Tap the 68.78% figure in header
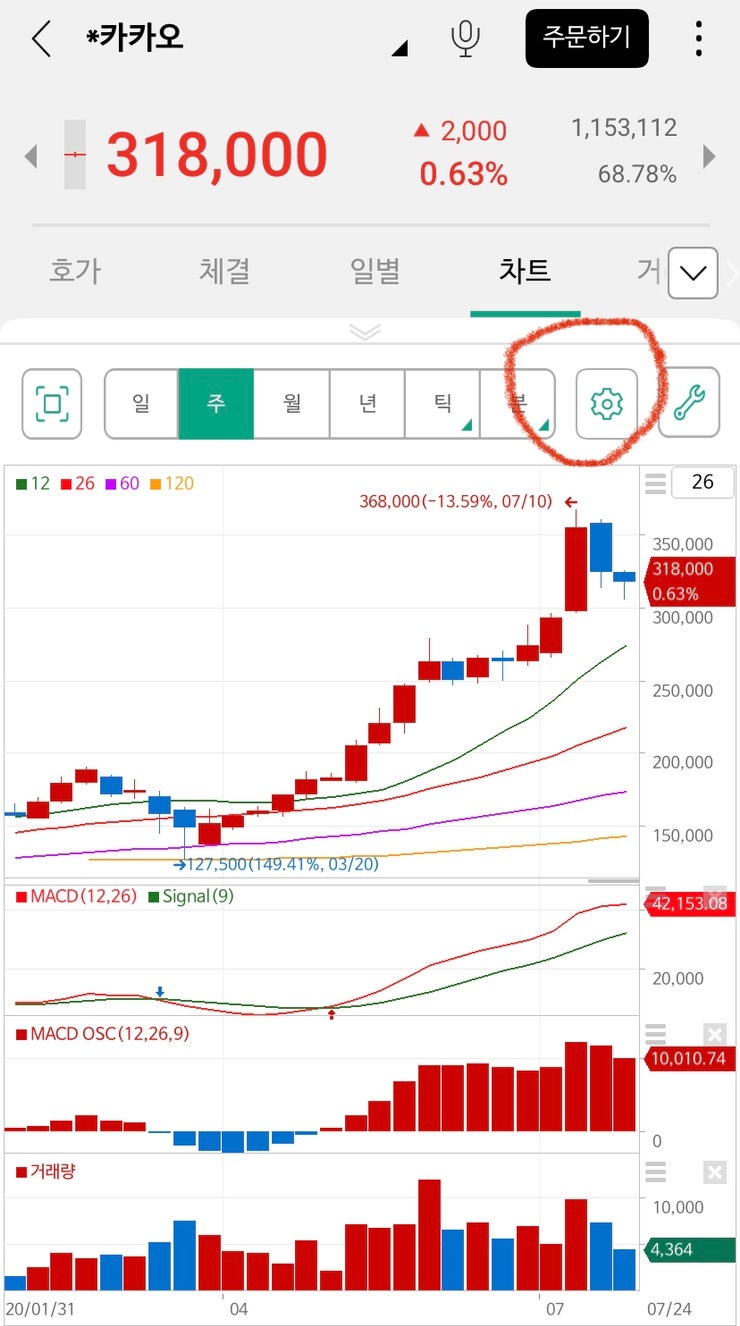This screenshot has height=1326, width=740. click(637, 175)
